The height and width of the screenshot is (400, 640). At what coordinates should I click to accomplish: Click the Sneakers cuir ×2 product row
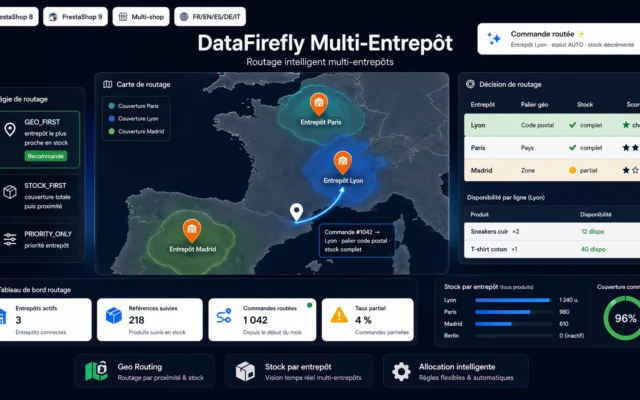coord(552,231)
